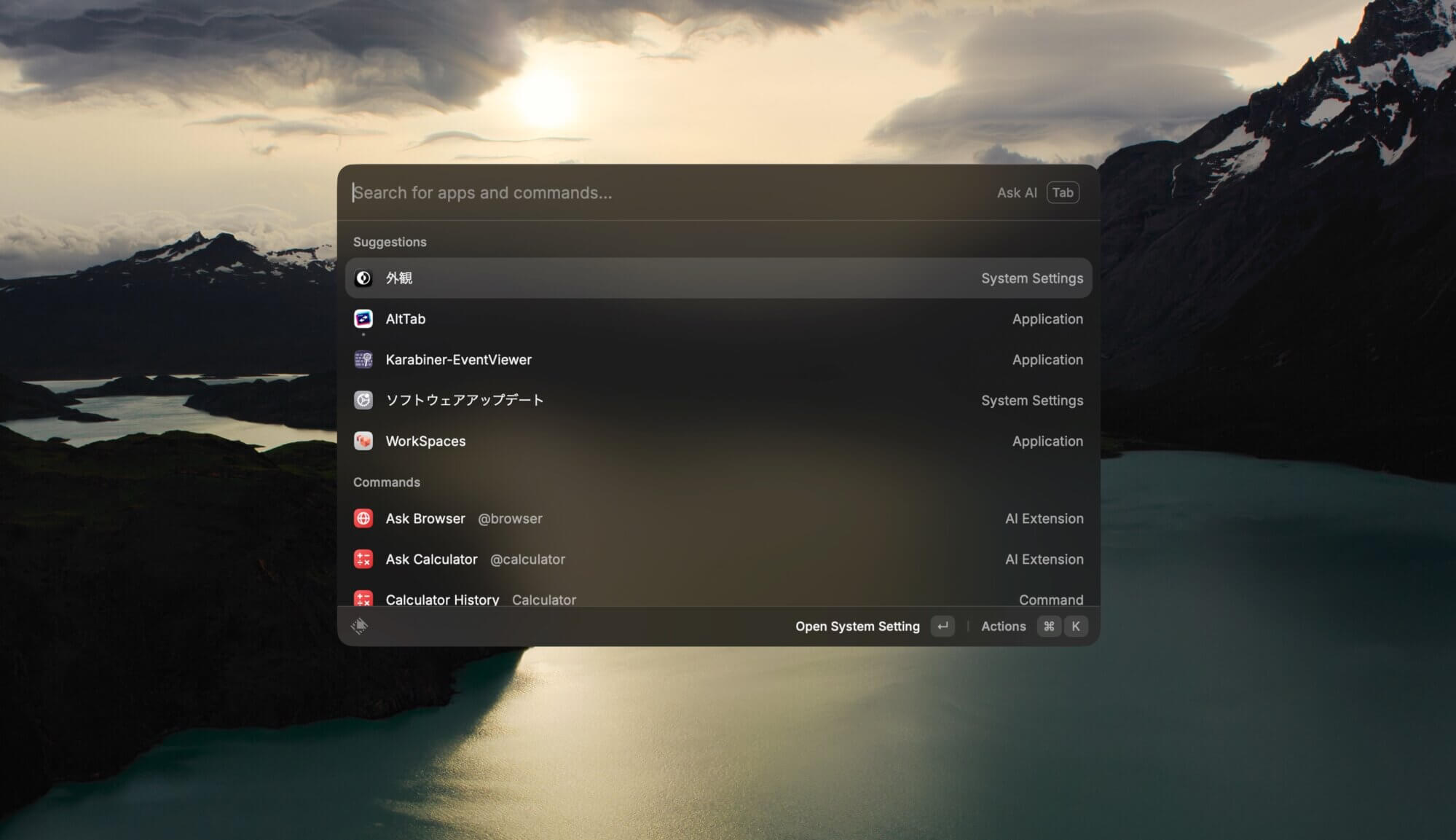Select the Karabiner-EventViewer entry
Screen dimensions: 1456x840
click(x=718, y=360)
